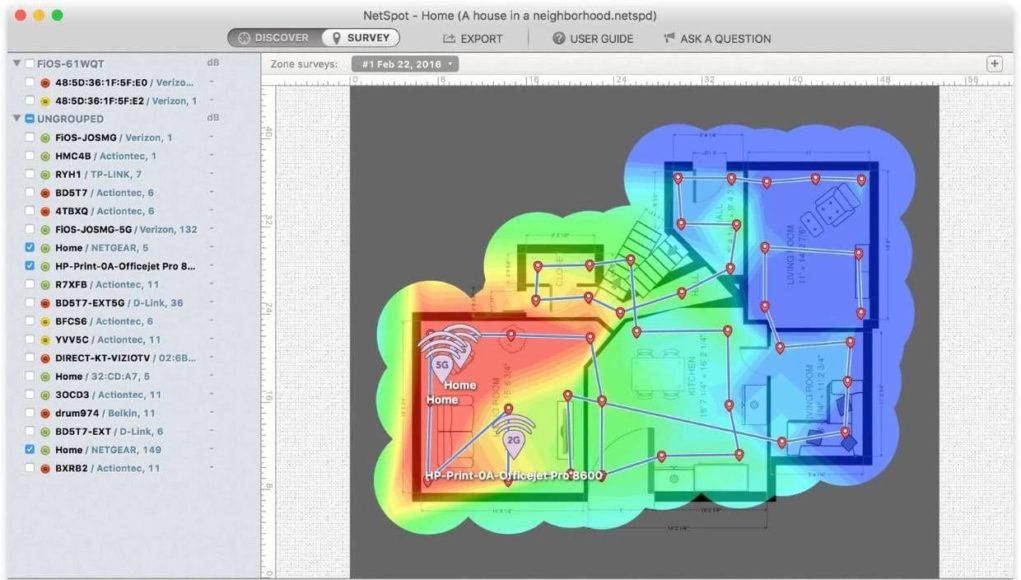Click the SURVEY pin icon
The height and width of the screenshot is (580, 1021).
(336, 38)
